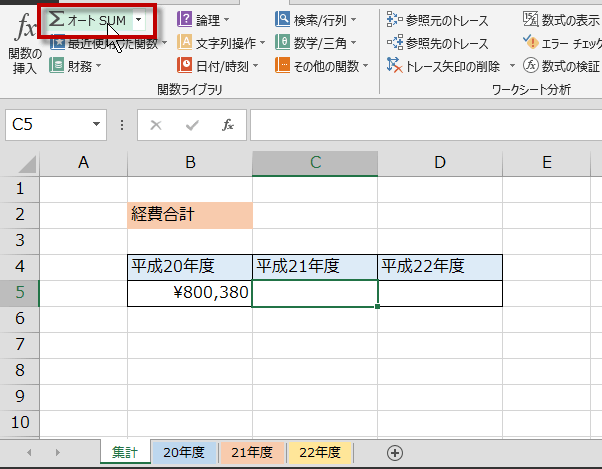Screen dimensions: 602x469
Task: Expand the 数学/三角 dropdown arrow
Action: [353, 43]
